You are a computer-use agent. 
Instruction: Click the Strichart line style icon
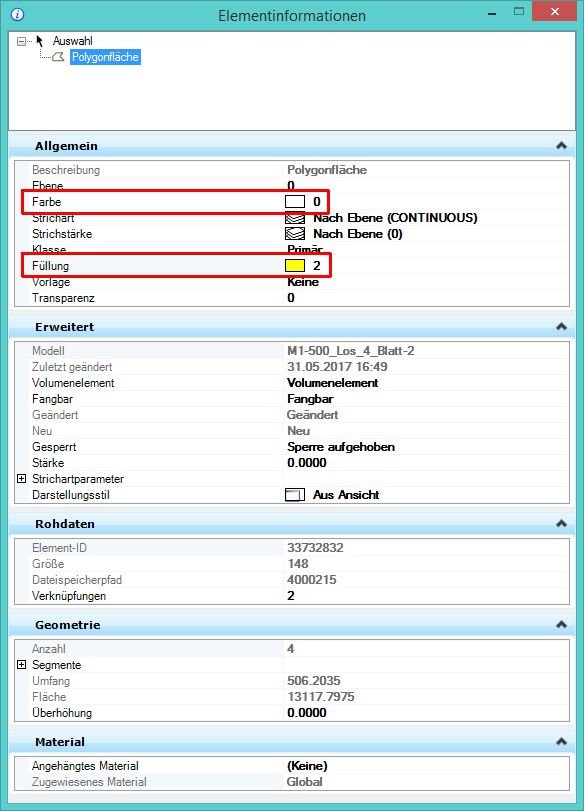[x=295, y=218]
